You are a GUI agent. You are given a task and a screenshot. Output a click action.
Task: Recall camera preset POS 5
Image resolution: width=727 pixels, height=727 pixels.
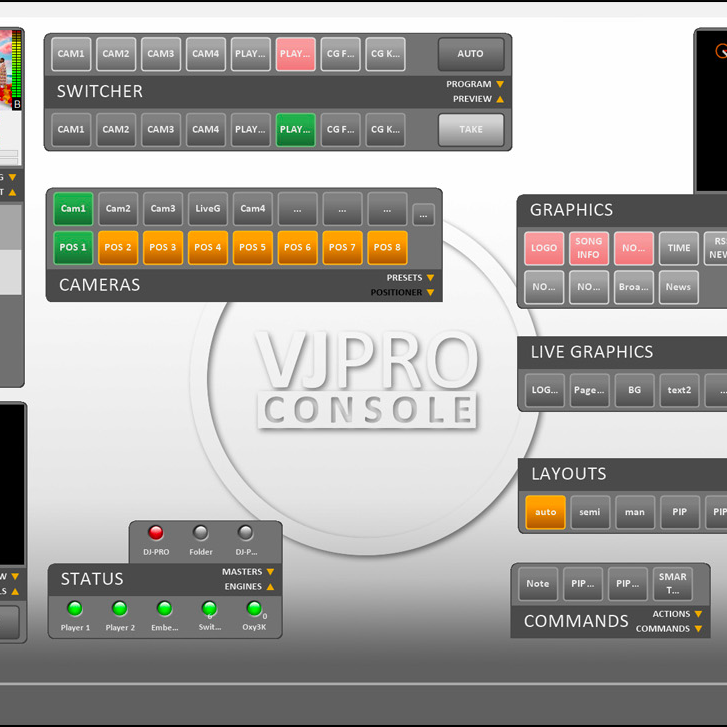pyautogui.click(x=253, y=248)
